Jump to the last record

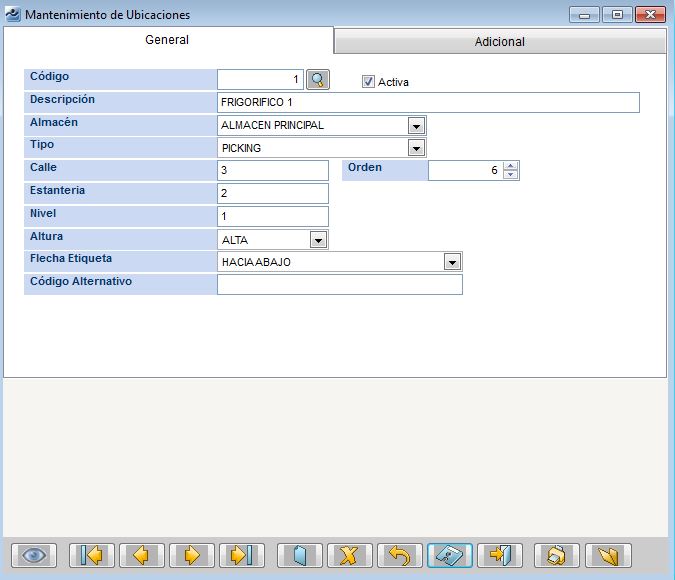pyautogui.click(x=242, y=555)
